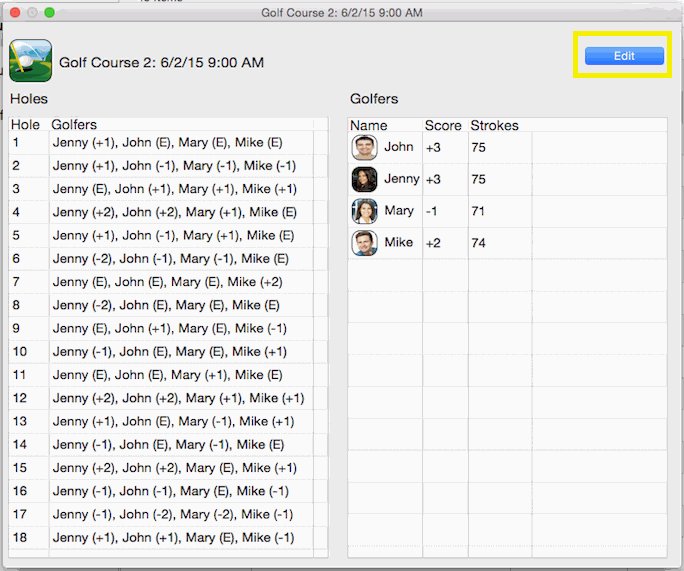Sort by the Strokes column header

tap(494, 126)
